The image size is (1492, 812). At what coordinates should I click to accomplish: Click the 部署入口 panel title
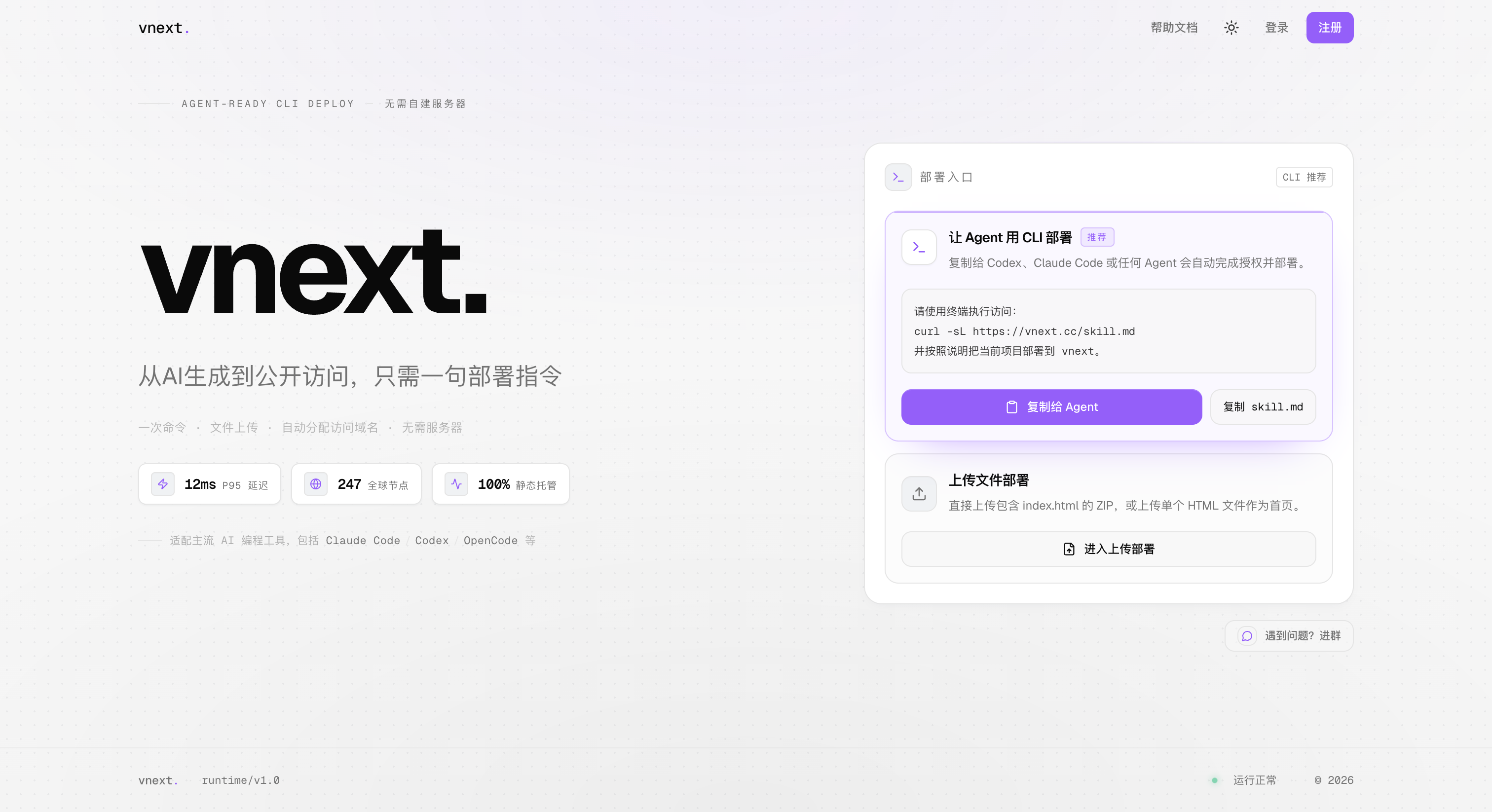[x=946, y=177]
